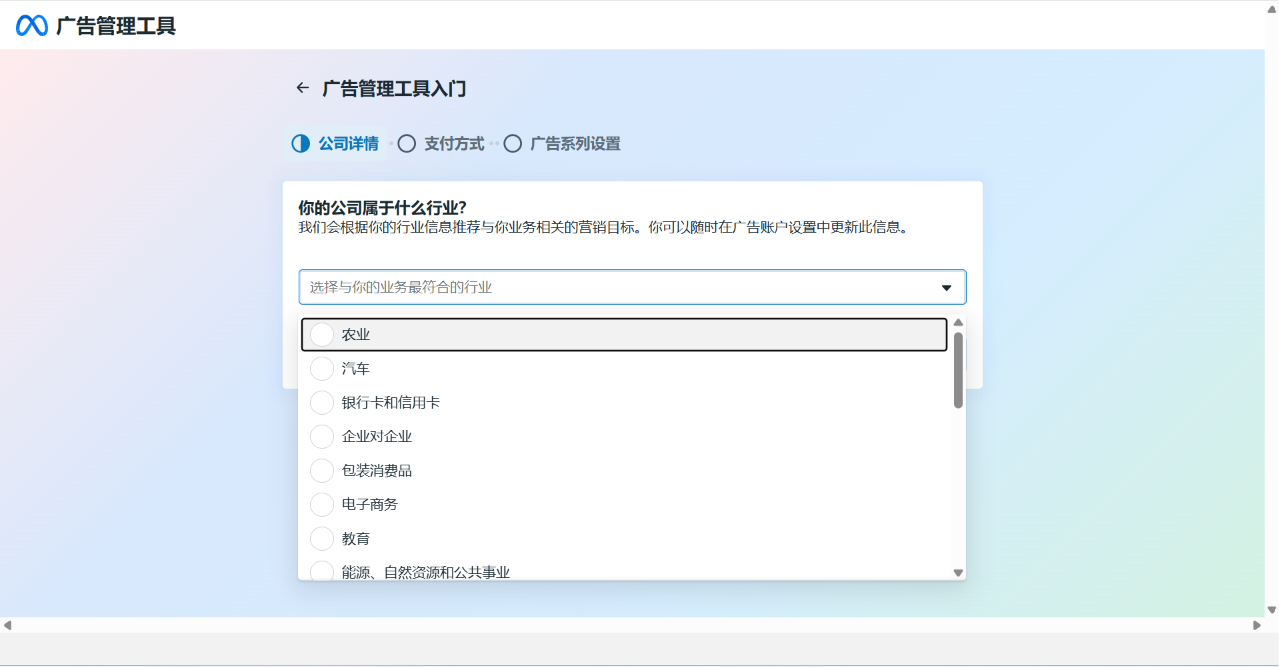
Task: Click the 你的公司属于什么行业? heading
Action: 383,208
